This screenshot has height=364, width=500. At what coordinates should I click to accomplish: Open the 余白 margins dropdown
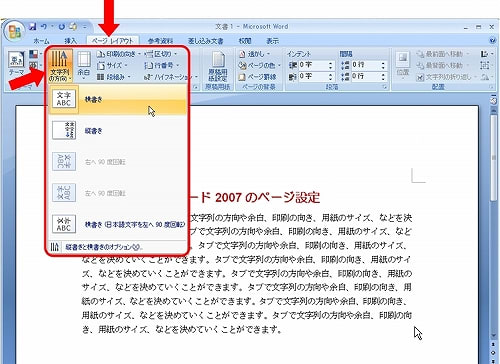[84, 66]
